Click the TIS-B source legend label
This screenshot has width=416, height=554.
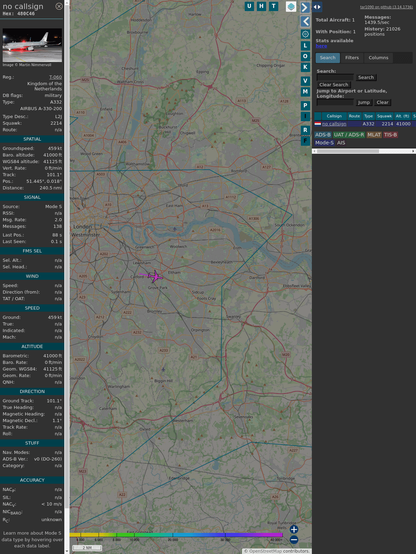(390, 135)
